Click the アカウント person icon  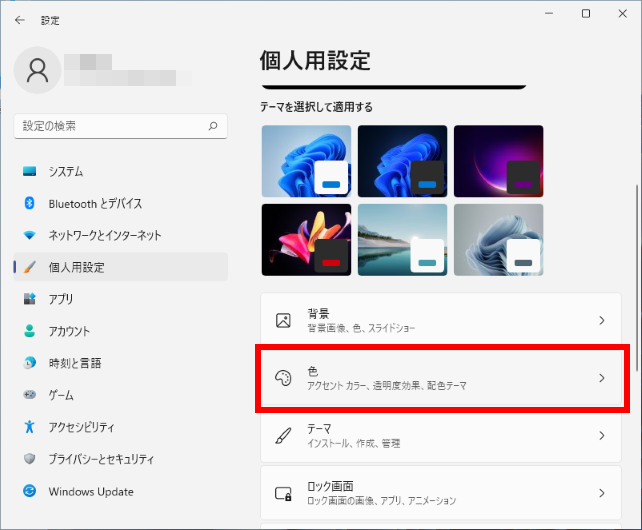coord(29,331)
